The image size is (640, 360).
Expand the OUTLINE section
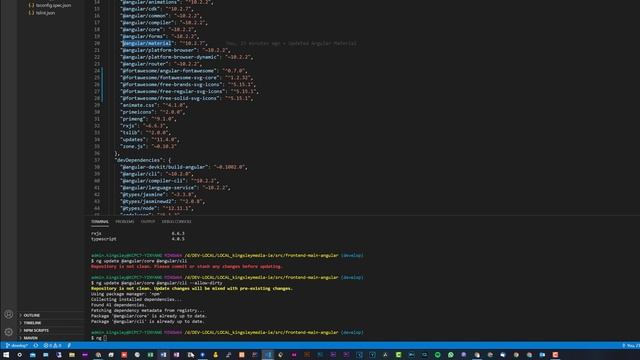[31, 316]
